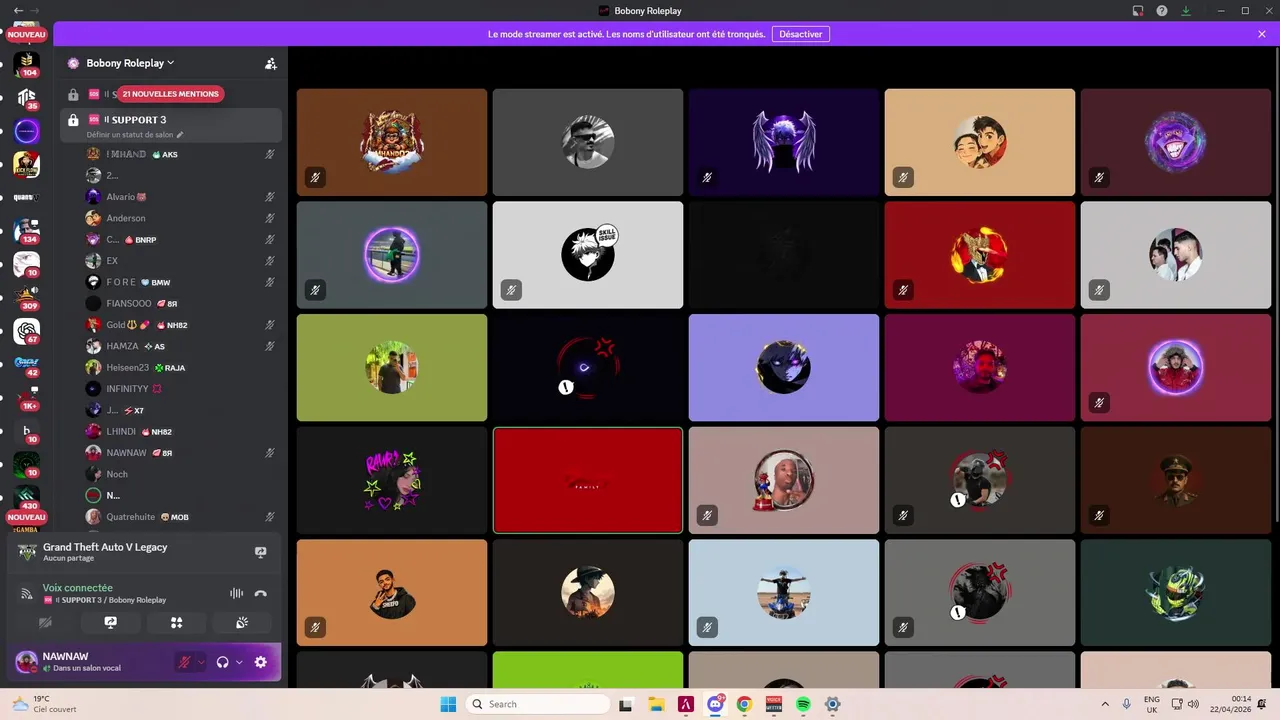
Task: Disconnect from voice with the hang-up icon
Action: coord(261,593)
